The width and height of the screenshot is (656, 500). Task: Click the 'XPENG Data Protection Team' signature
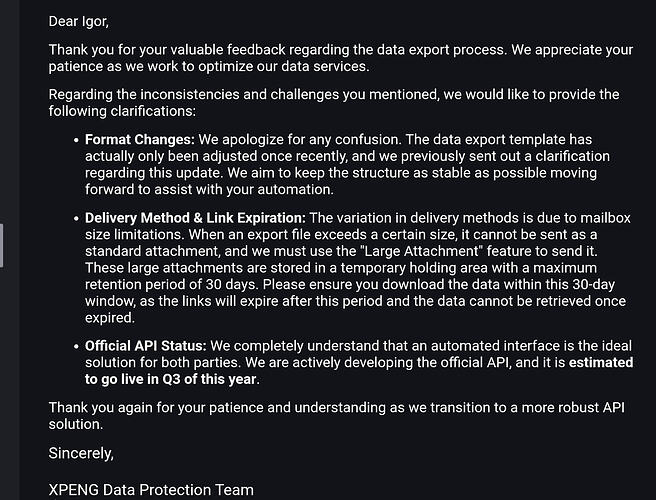[151, 490]
